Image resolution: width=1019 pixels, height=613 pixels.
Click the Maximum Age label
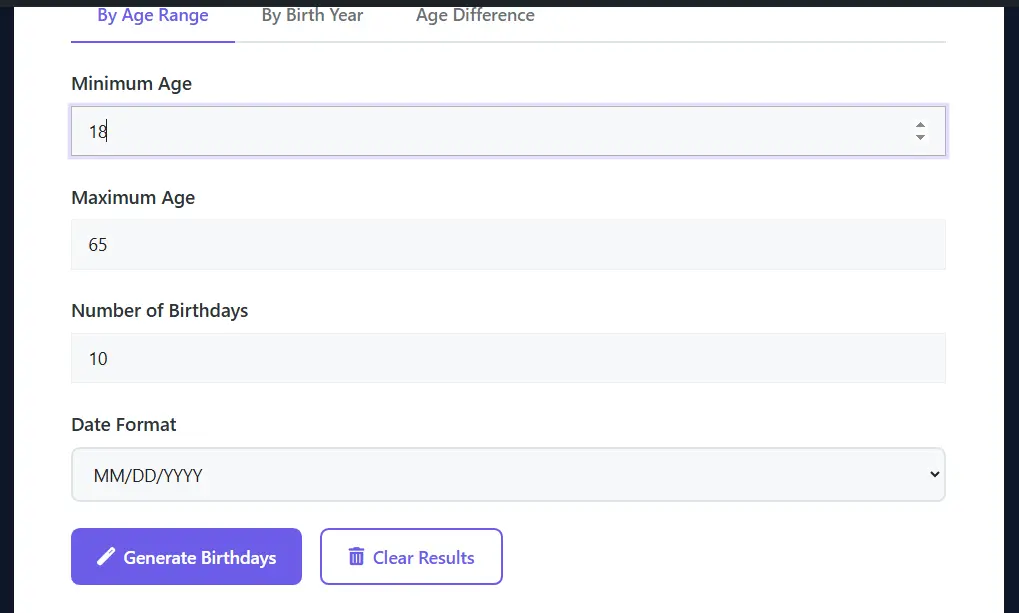(x=133, y=197)
